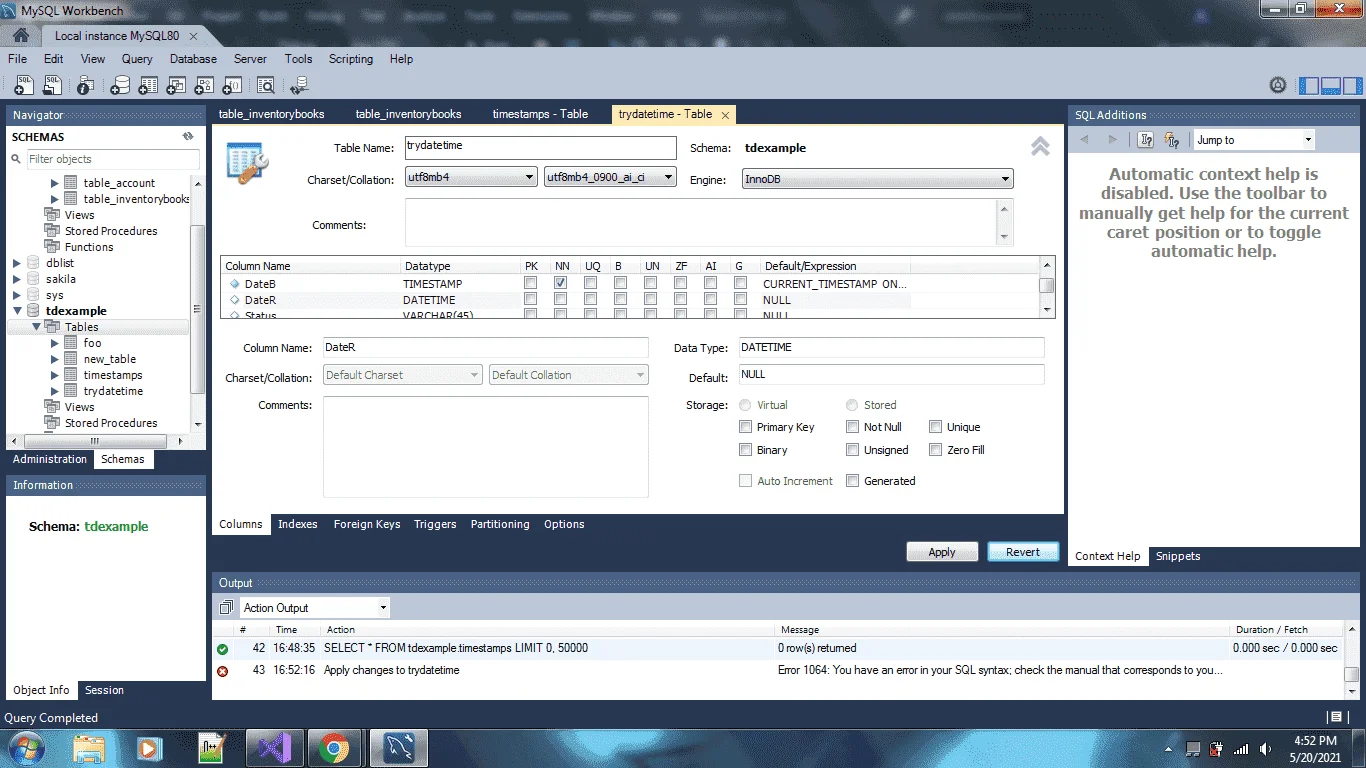Enable the Zero Fill checkbox

[936, 450]
